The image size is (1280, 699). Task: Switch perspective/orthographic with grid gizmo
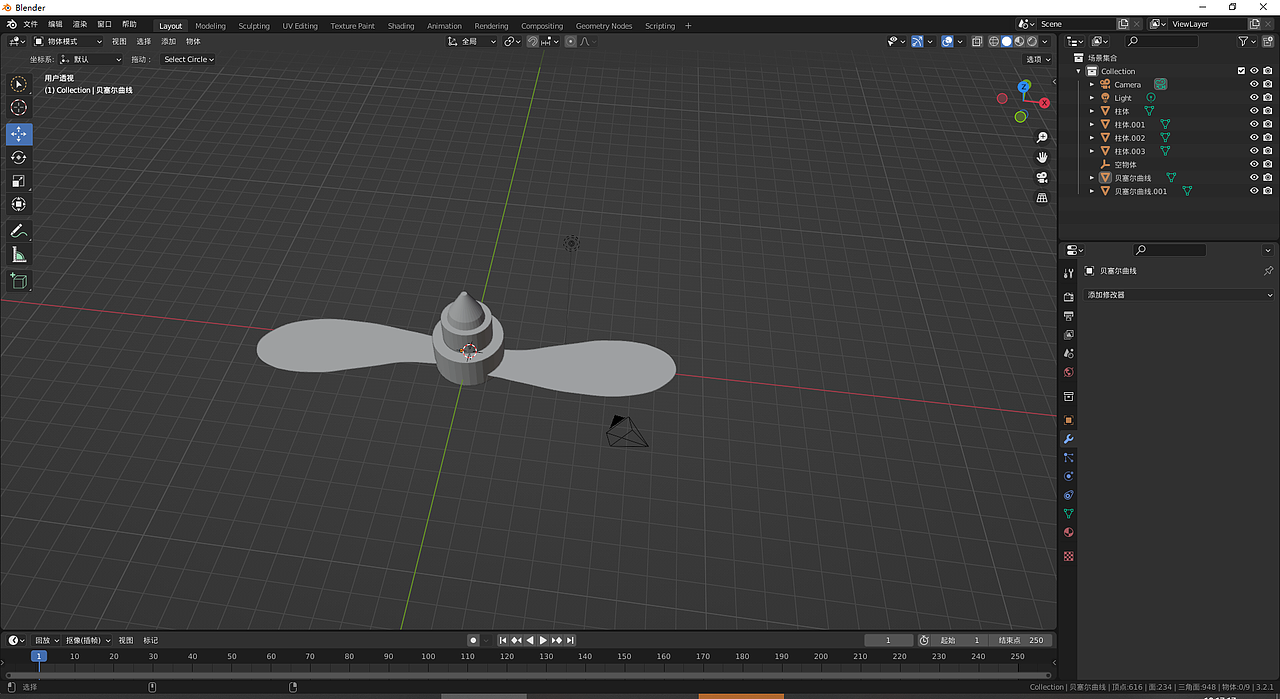(1042, 197)
